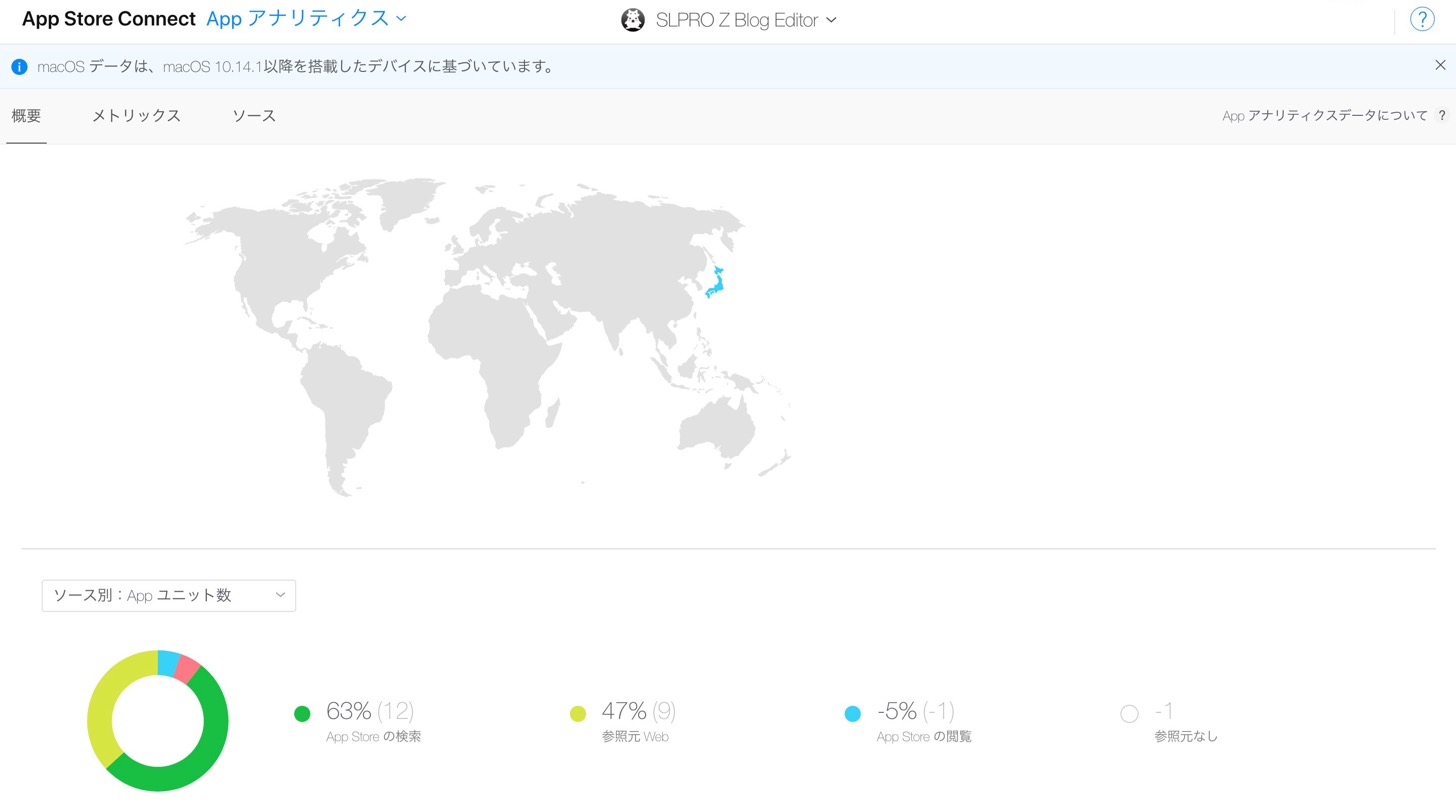Click the App Store の閲覧 label
This screenshot has width=1456, height=807.
(924, 737)
